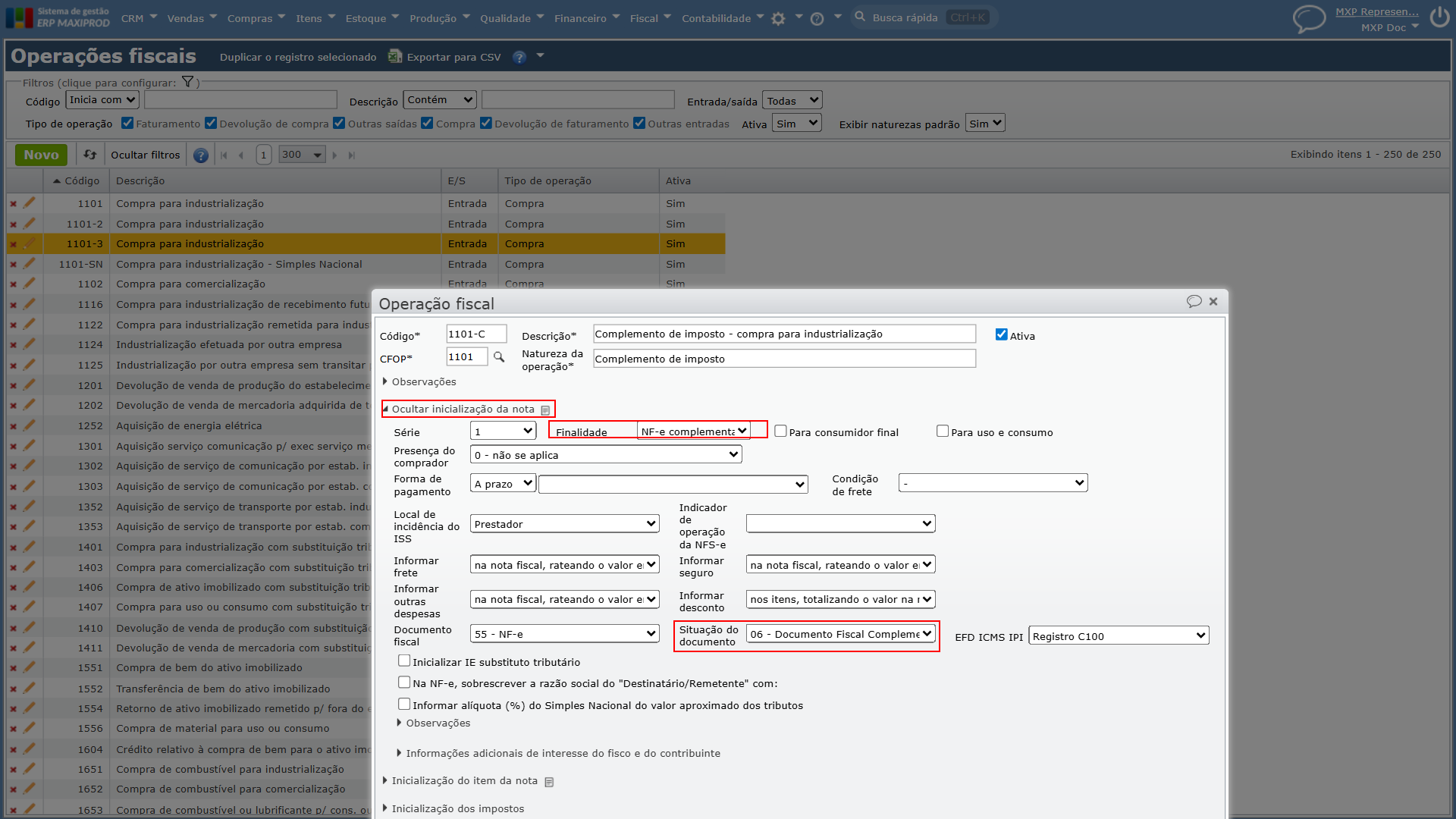Click the Descrição text field in dialog
The image size is (1456, 819).
point(784,334)
